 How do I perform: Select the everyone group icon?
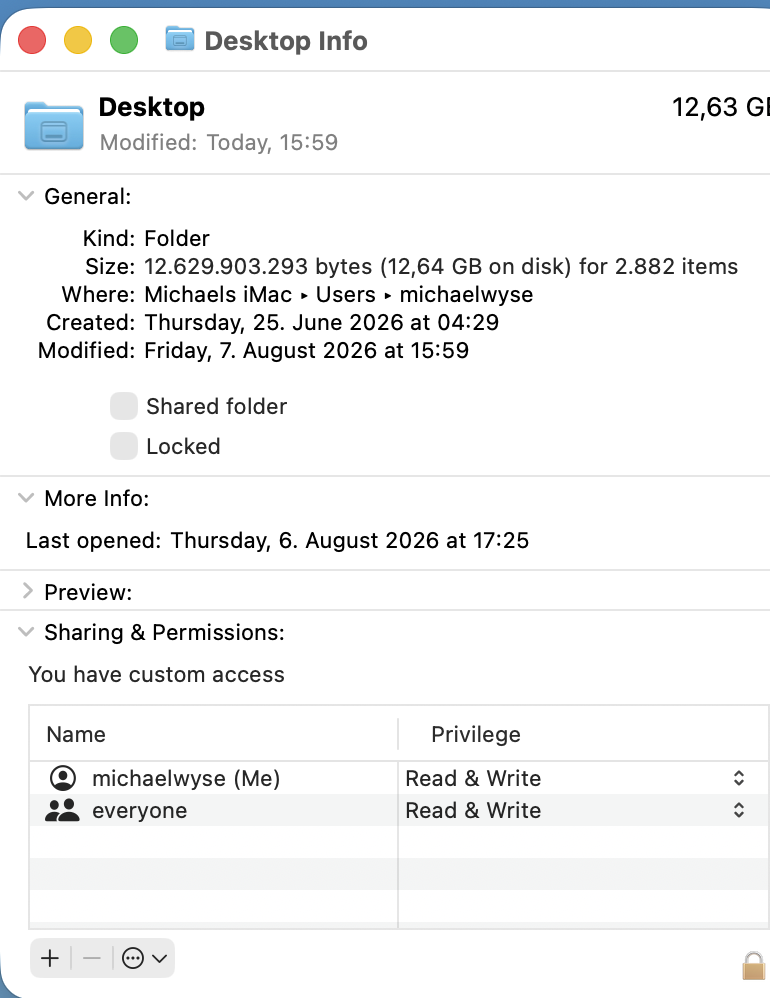point(62,810)
